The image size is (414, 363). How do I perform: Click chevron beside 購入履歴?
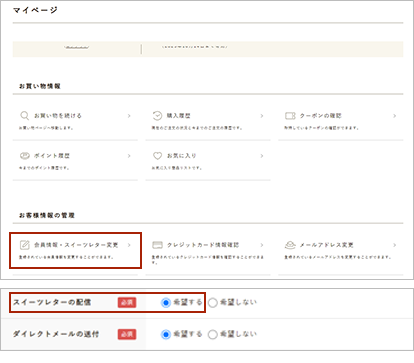click(262, 116)
